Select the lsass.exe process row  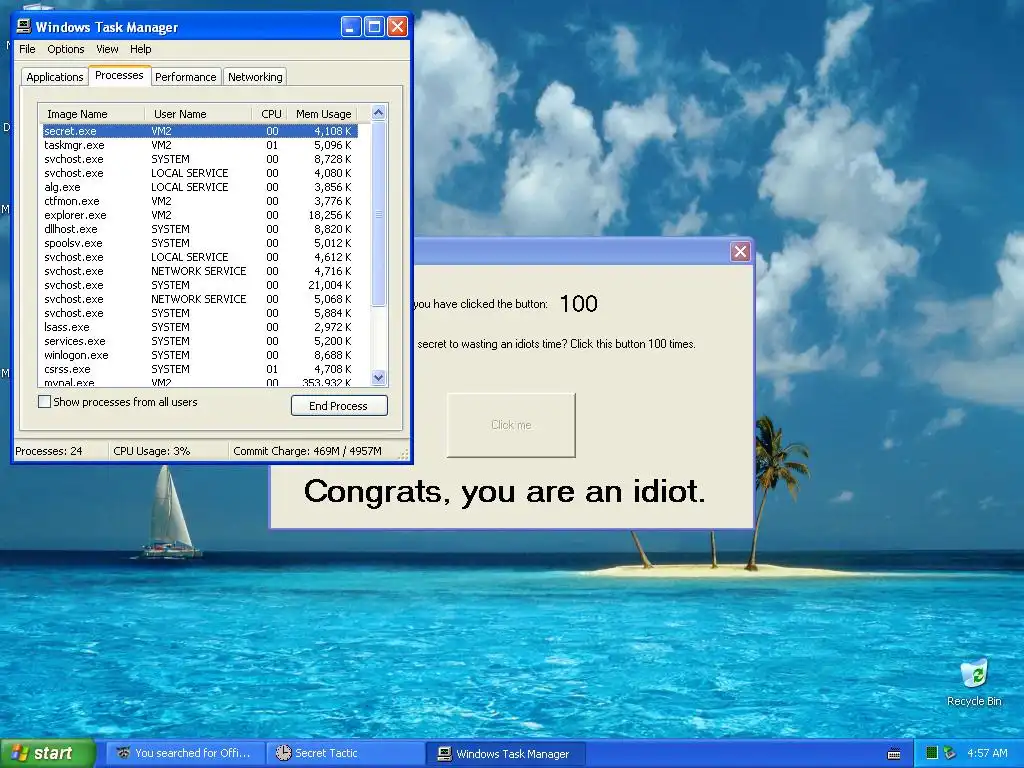click(200, 327)
